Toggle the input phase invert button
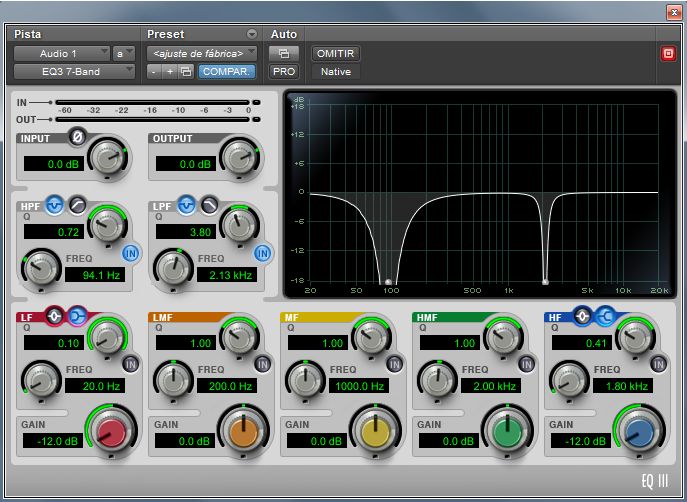Viewport: 687px width, 502px height. [77, 136]
